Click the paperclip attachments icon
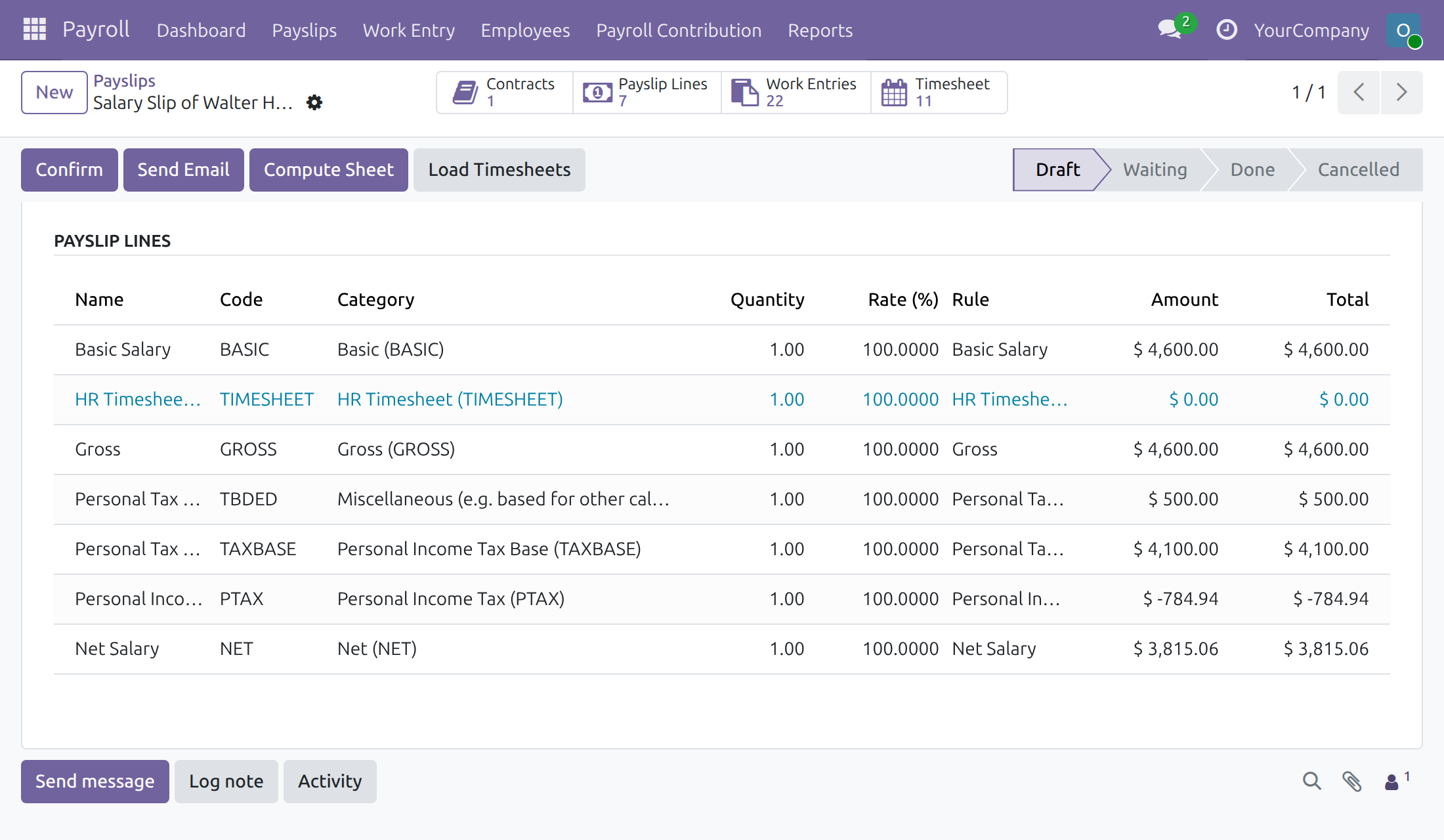 (x=1351, y=781)
